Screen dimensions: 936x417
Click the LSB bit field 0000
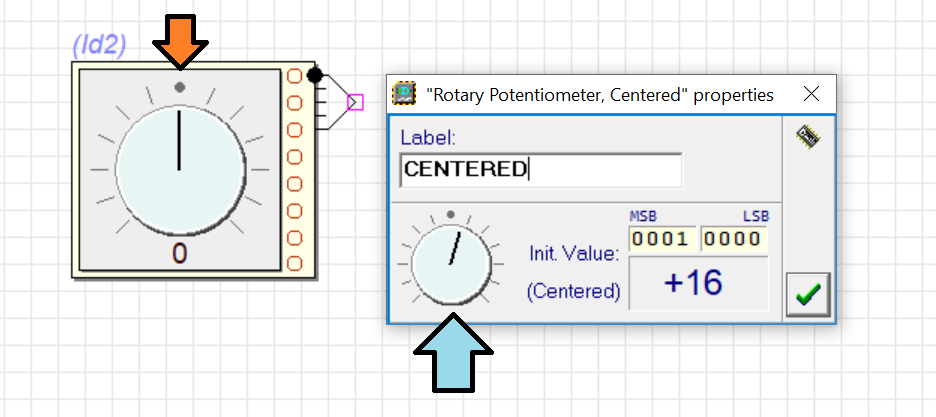(x=733, y=239)
